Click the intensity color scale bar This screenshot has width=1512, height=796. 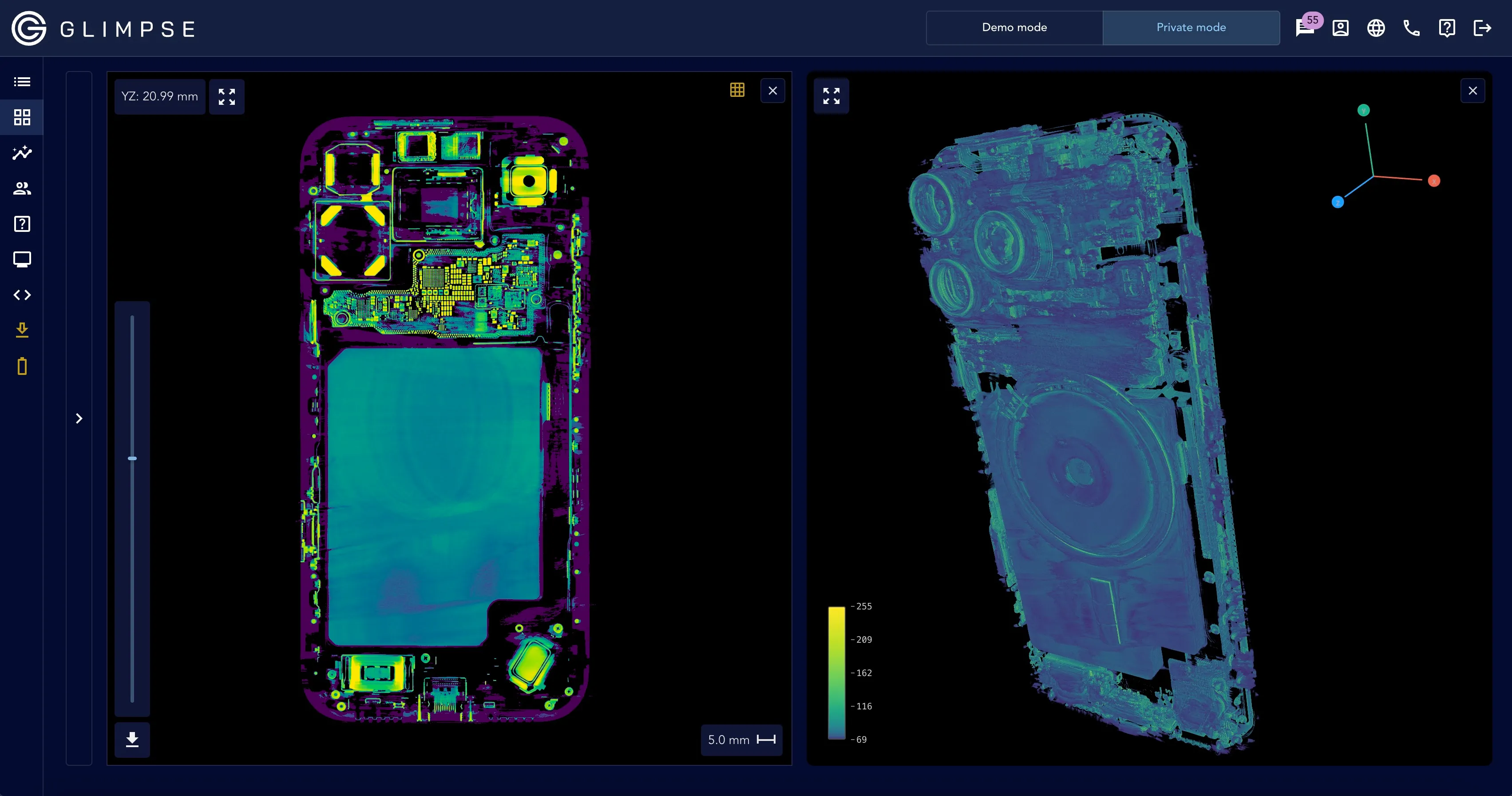click(836, 673)
